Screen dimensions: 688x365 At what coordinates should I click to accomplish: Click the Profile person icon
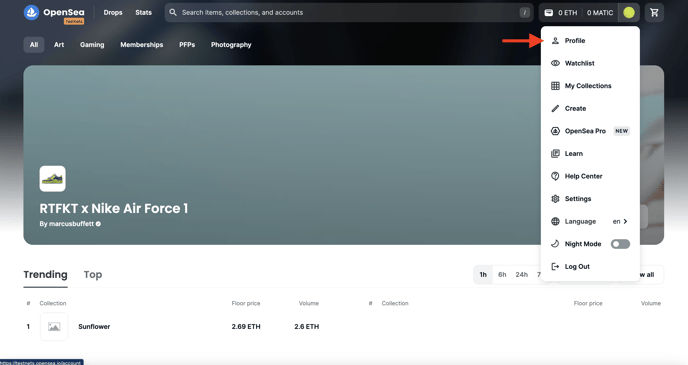click(555, 40)
